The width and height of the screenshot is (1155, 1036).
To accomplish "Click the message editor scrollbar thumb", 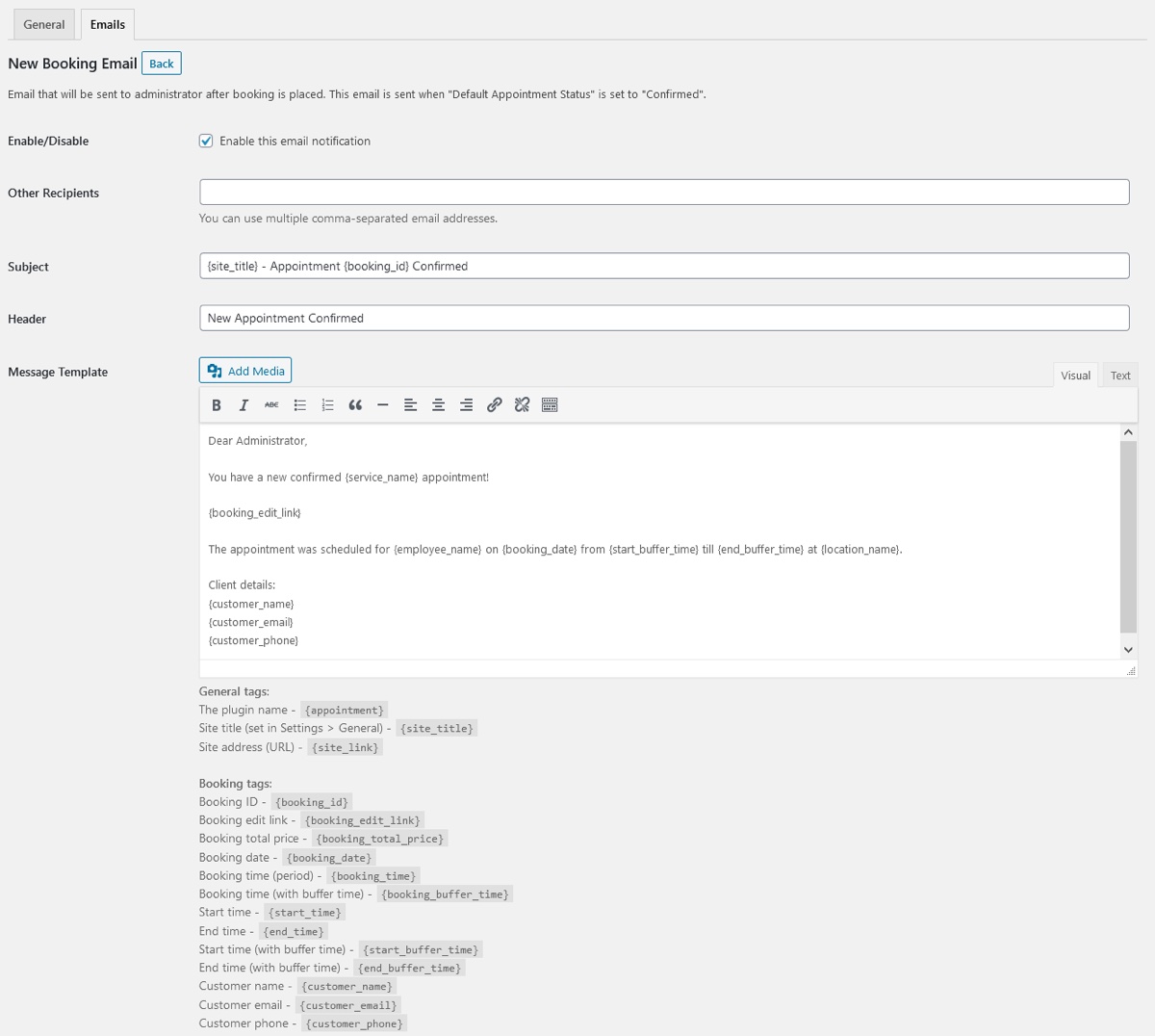I will pos(1128,537).
